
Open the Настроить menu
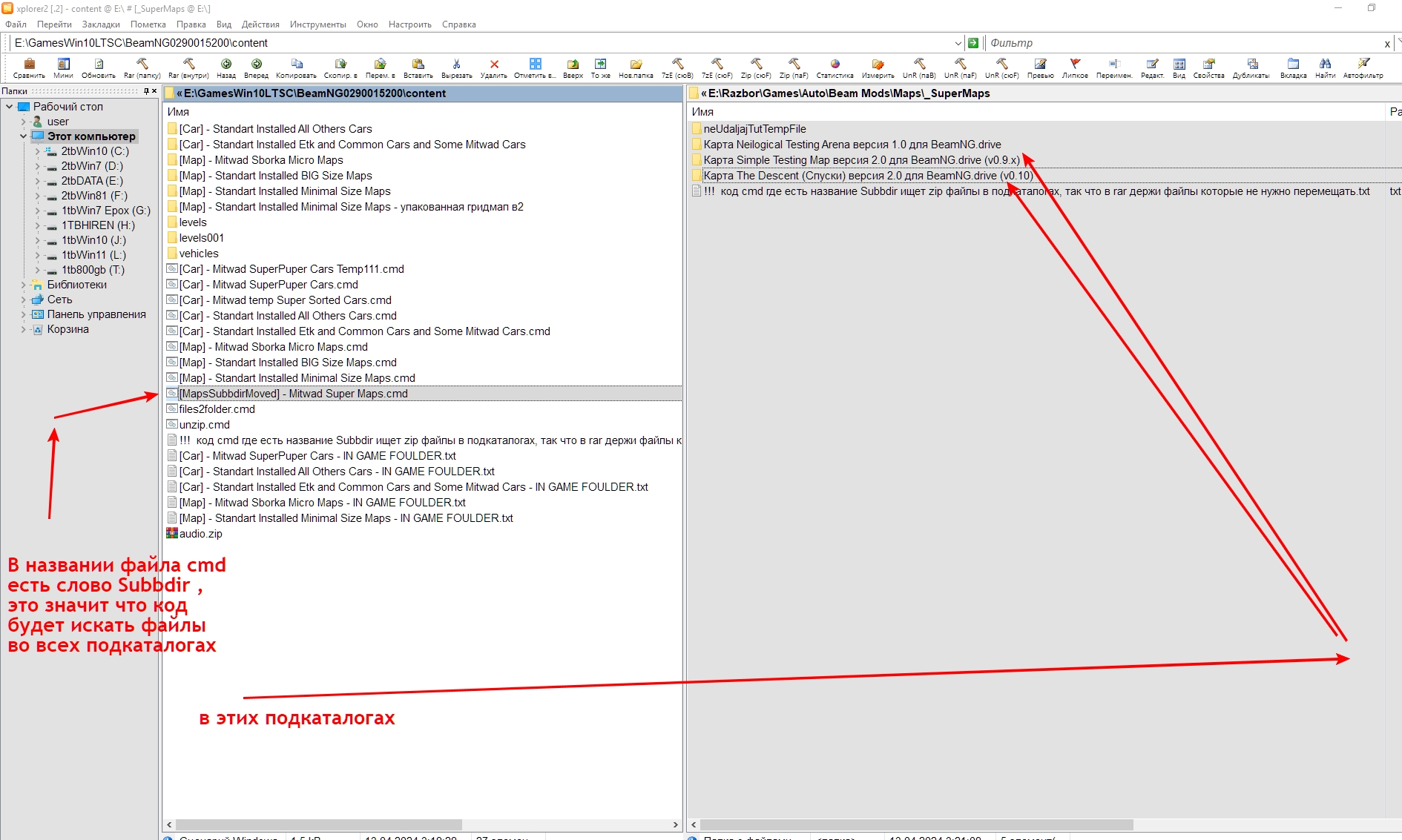410,24
